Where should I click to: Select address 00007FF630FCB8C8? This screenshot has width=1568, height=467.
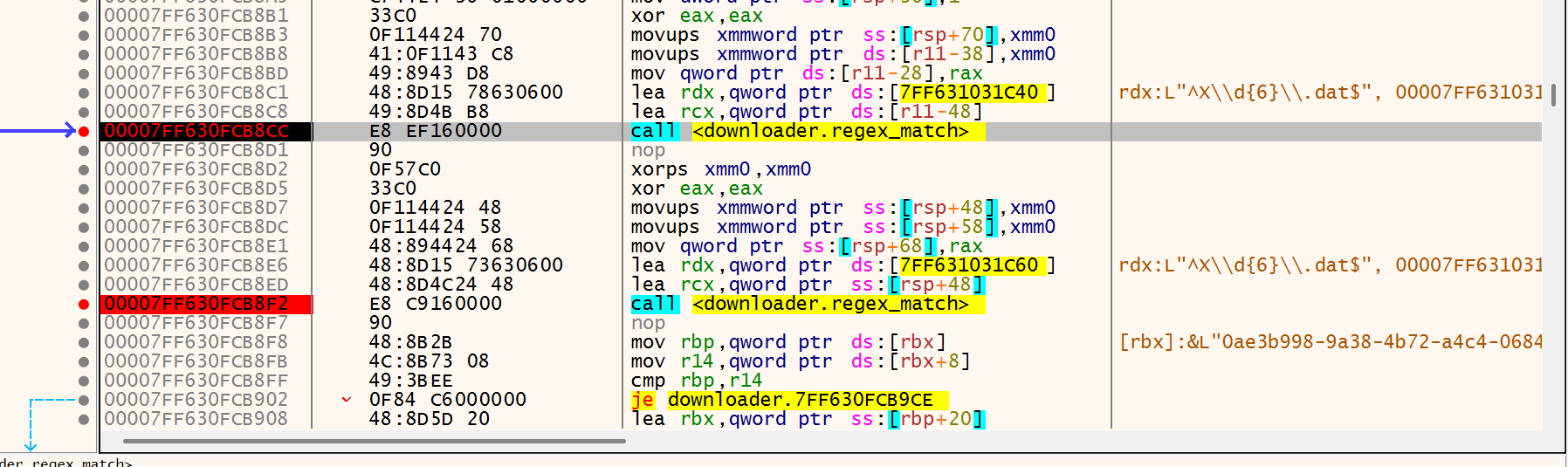tap(196, 112)
